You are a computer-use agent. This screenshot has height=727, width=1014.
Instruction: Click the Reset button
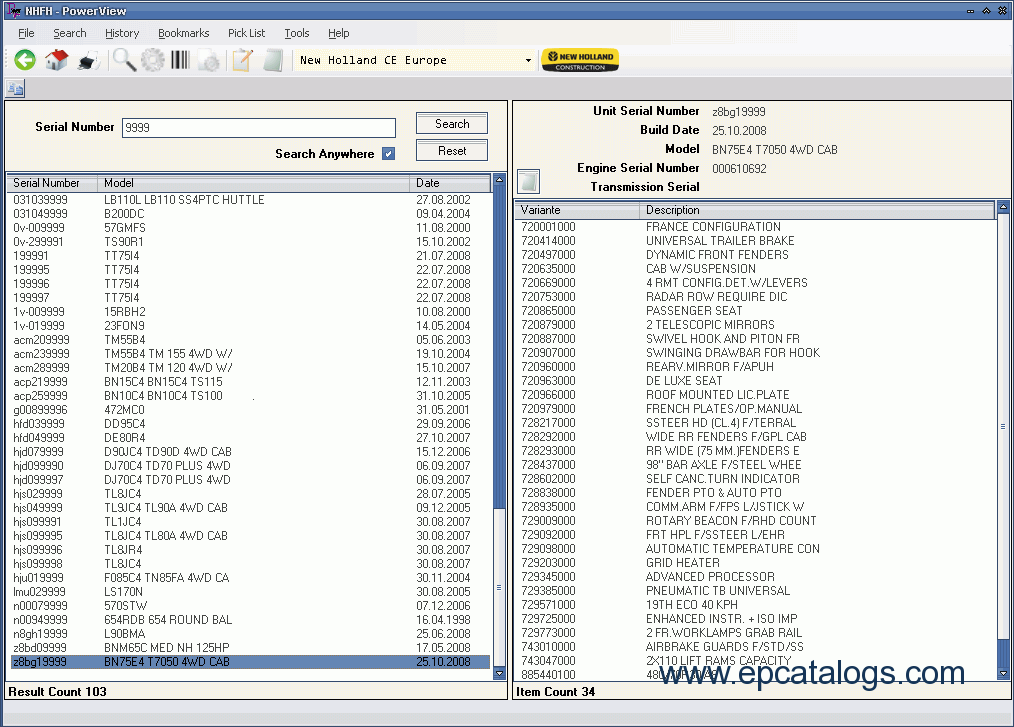click(x=452, y=151)
